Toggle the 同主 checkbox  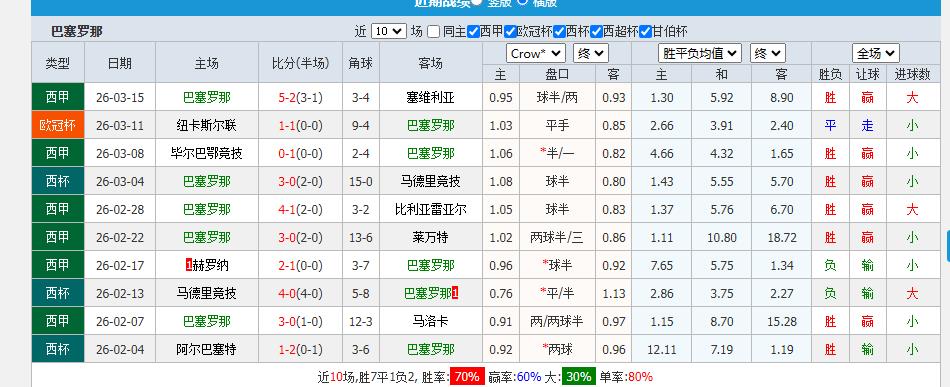pyautogui.click(x=433, y=31)
